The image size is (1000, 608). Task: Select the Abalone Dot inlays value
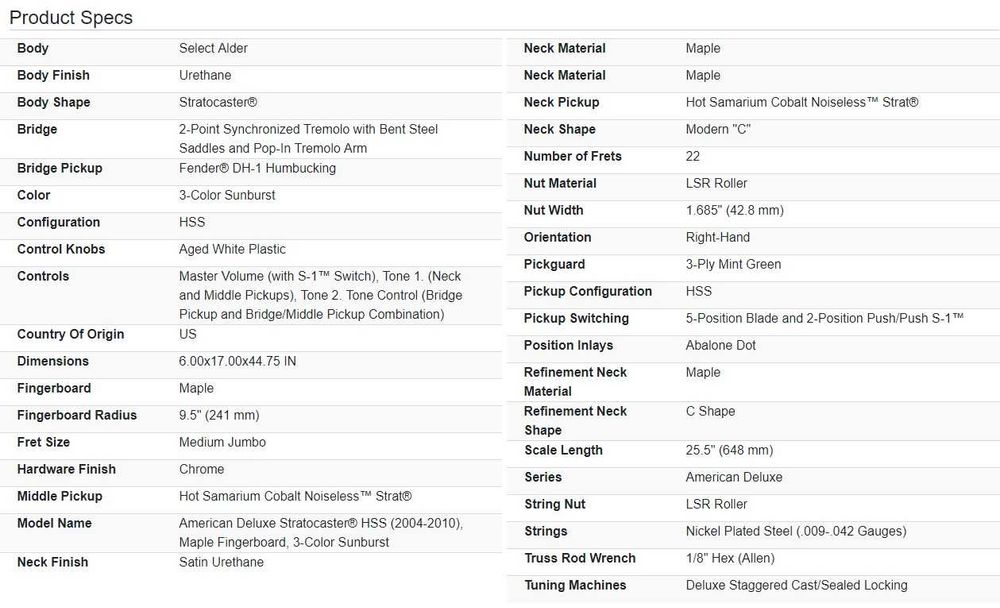click(721, 345)
